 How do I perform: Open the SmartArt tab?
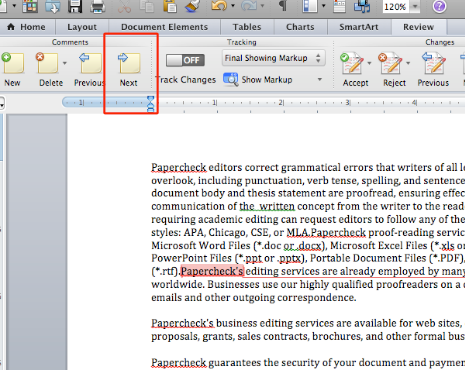[359, 27]
